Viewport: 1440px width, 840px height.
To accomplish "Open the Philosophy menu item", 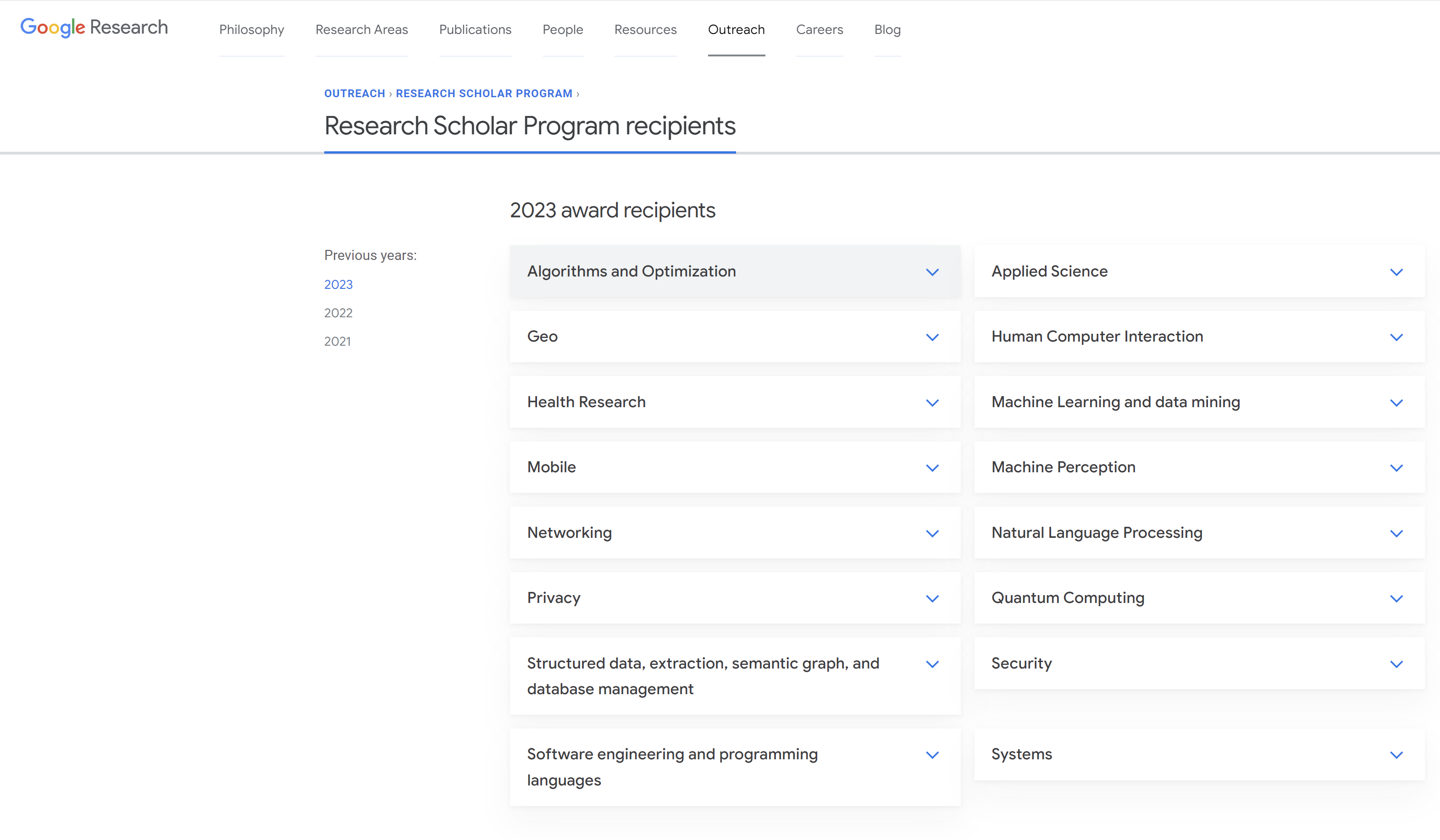I will pyautogui.click(x=251, y=30).
